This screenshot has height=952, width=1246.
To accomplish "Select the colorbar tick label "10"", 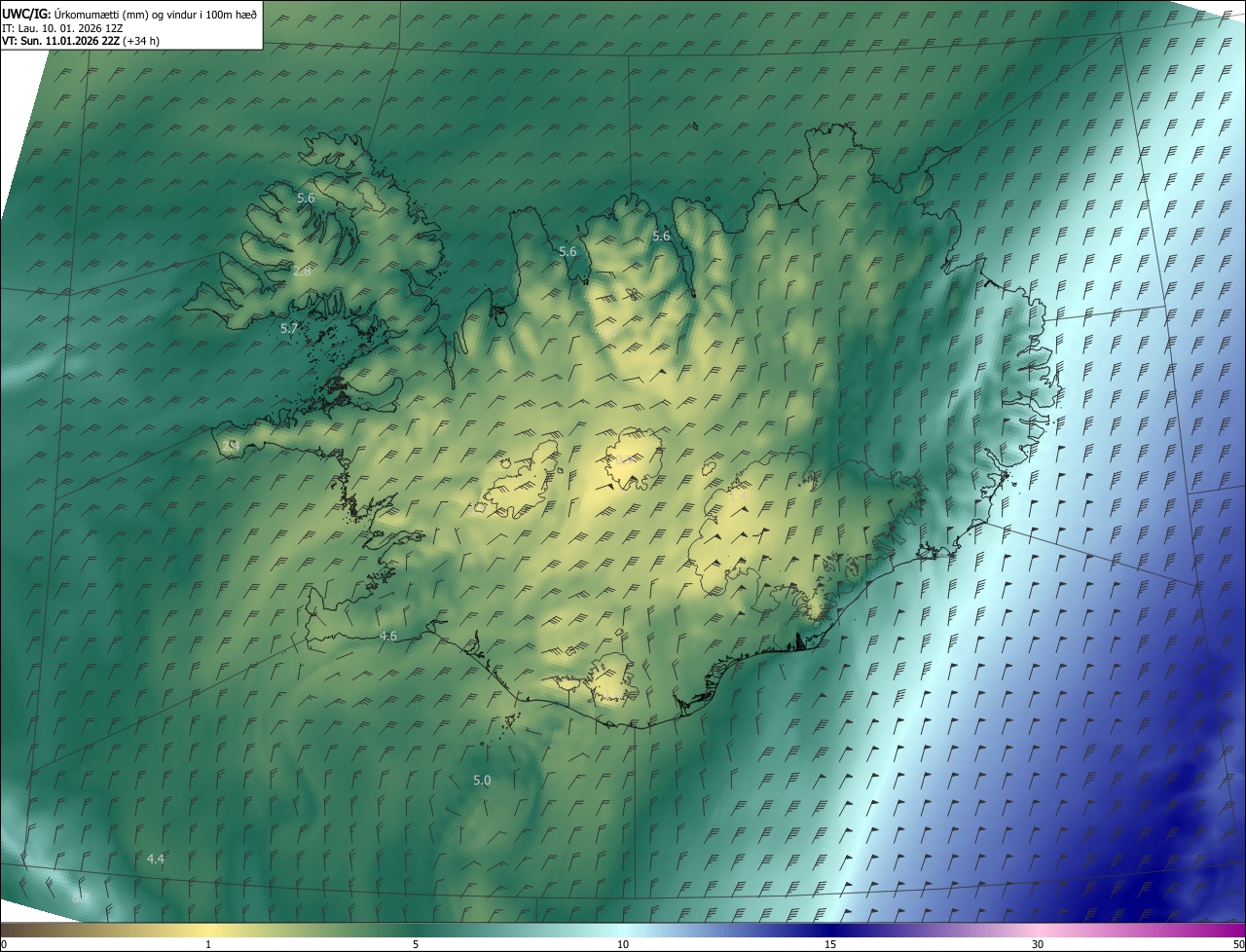I will point(623,944).
